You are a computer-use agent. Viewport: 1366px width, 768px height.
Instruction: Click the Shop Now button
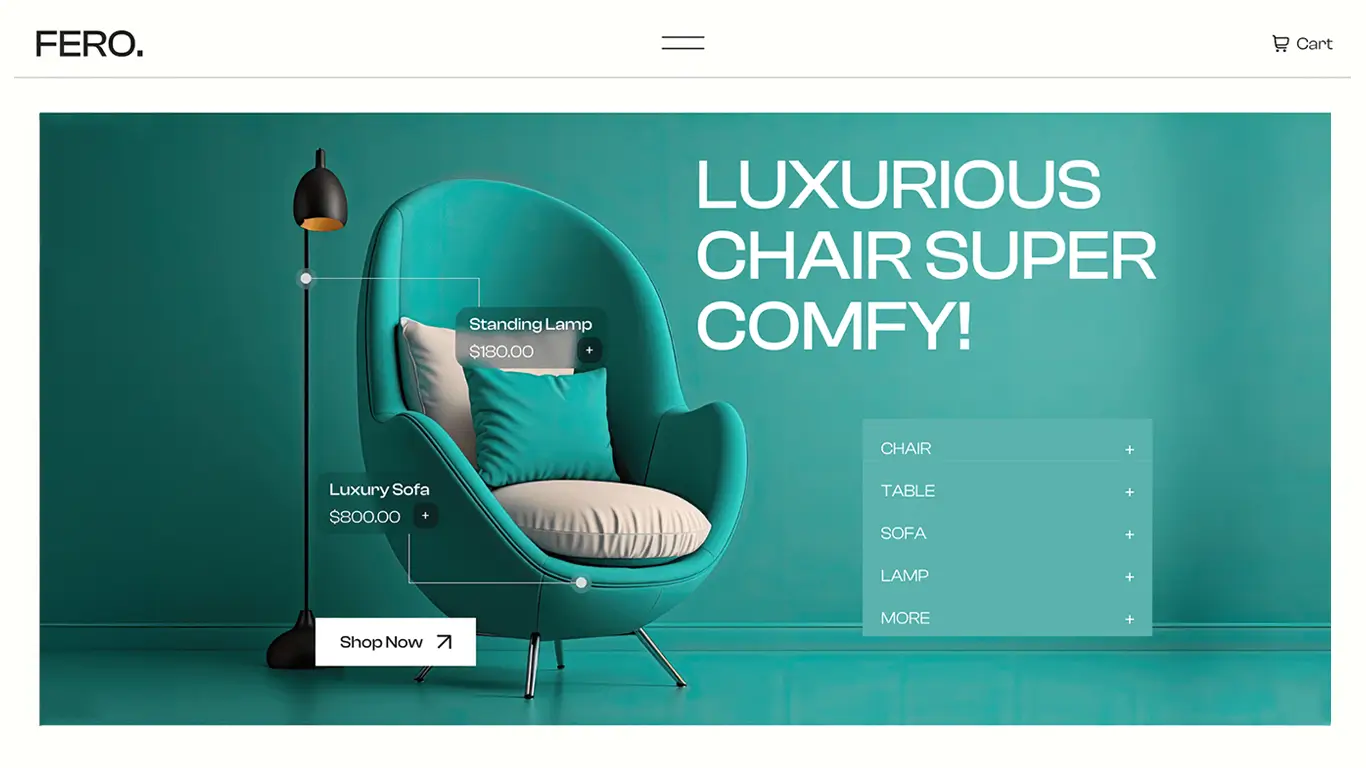click(x=396, y=642)
